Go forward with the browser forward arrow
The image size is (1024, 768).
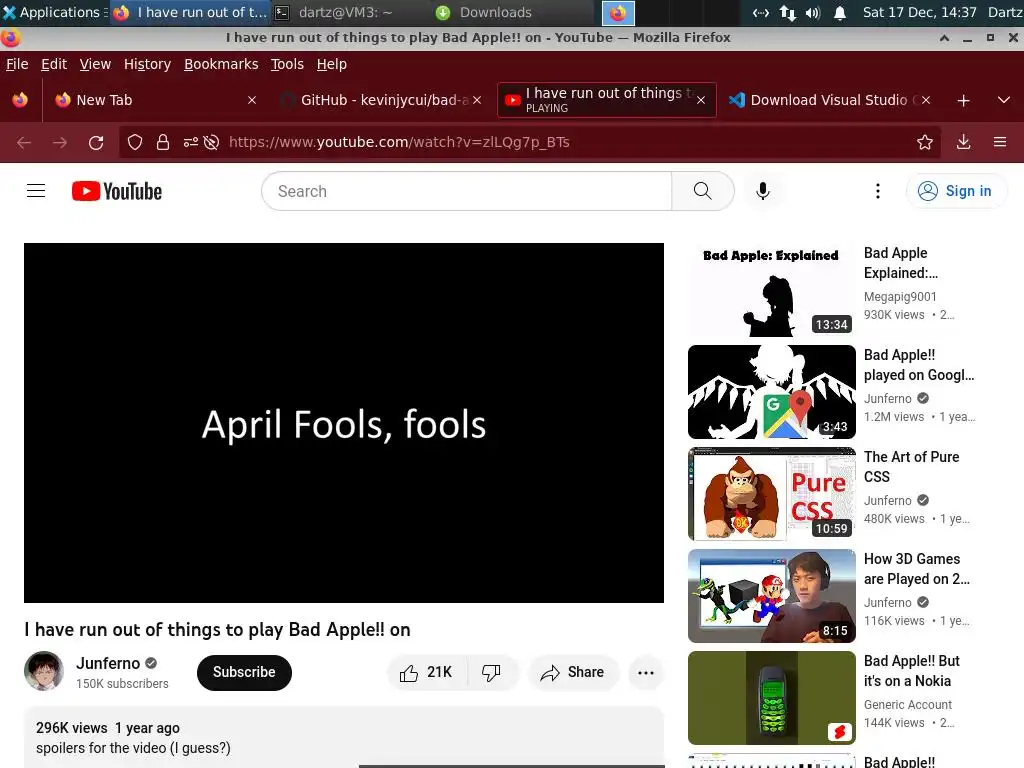pyautogui.click(x=60, y=142)
